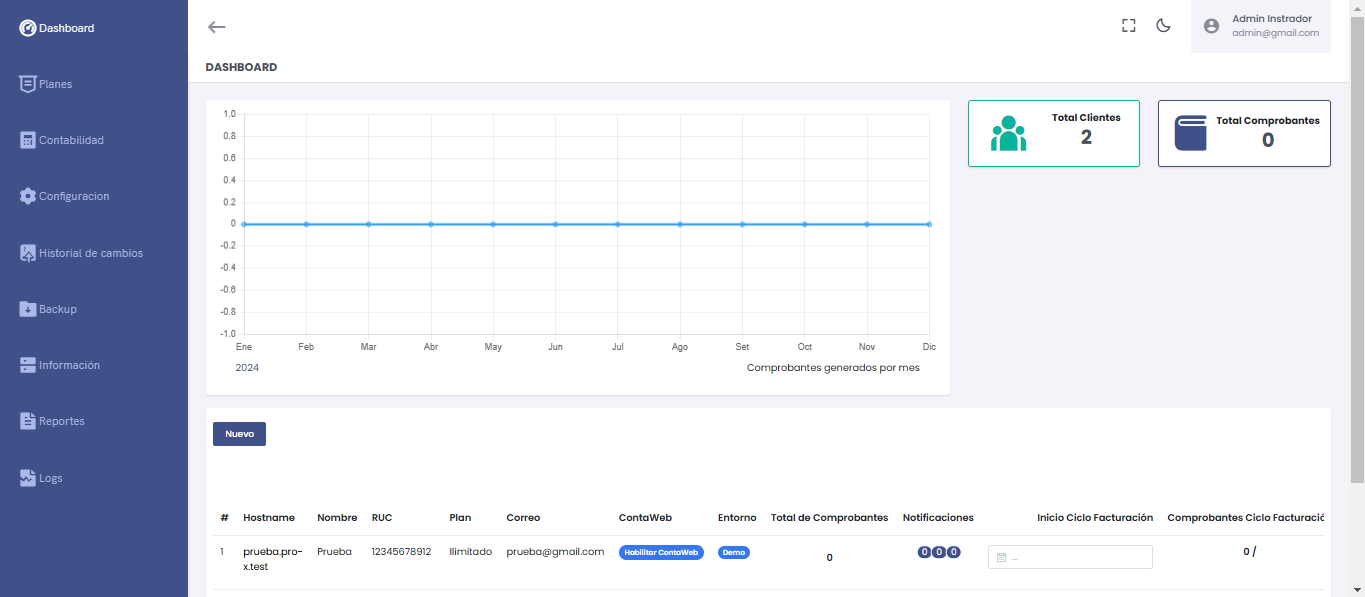Click the Planes sidebar icon
Viewport: 1365px width, 597px height.
[x=28, y=84]
